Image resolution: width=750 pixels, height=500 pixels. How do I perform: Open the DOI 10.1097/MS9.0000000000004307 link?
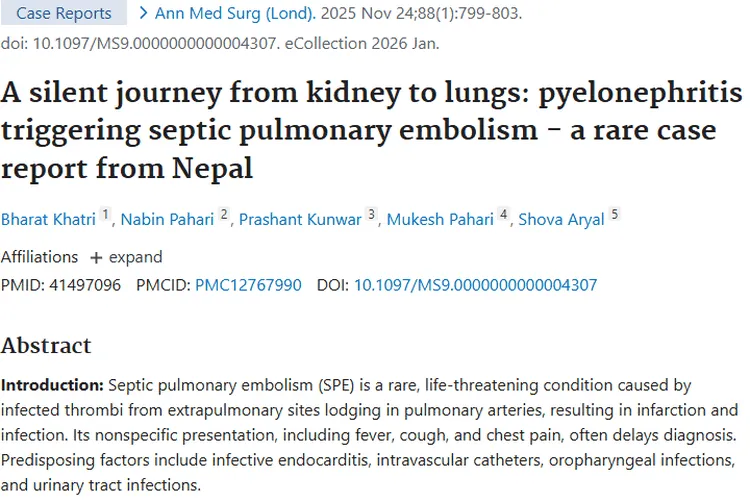tap(475, 285)
